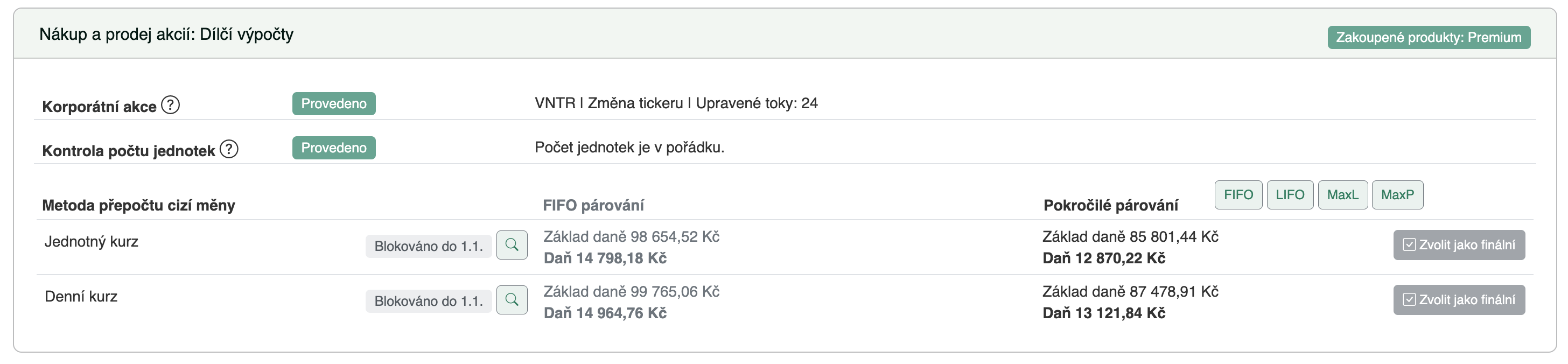Click Blokováno do 1.1. badge for Denní kurz
The image size is (1568, 364).
tap(429, 300)
